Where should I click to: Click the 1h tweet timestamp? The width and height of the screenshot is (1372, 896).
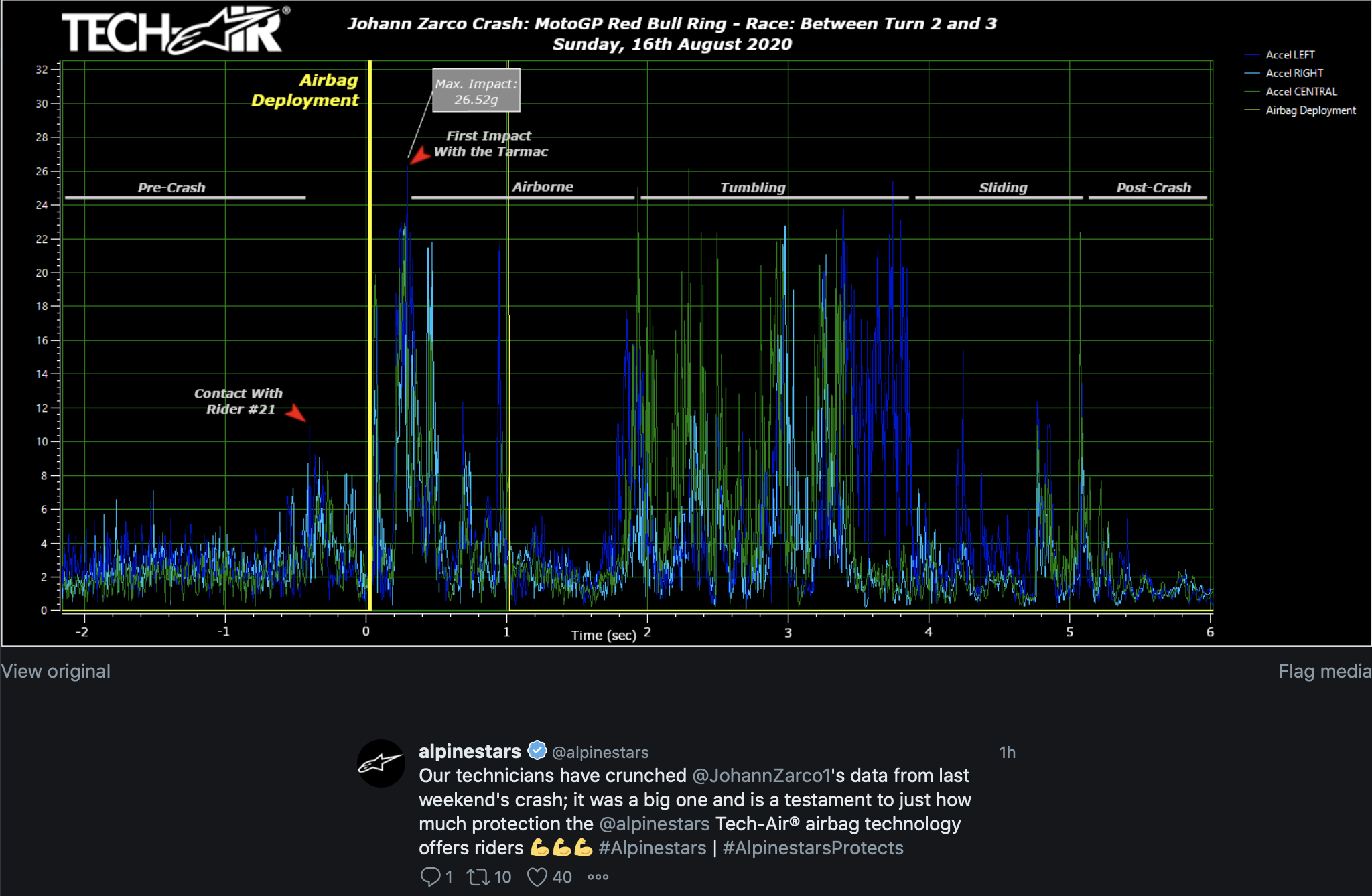click(x=1007, y=752)
